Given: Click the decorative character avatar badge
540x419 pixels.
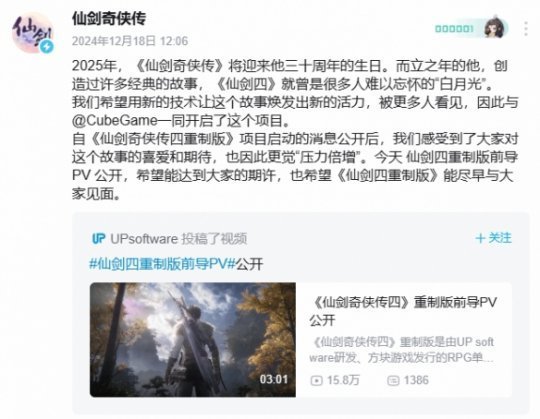Looking at the screenshot, I should [x=495, y=28].
